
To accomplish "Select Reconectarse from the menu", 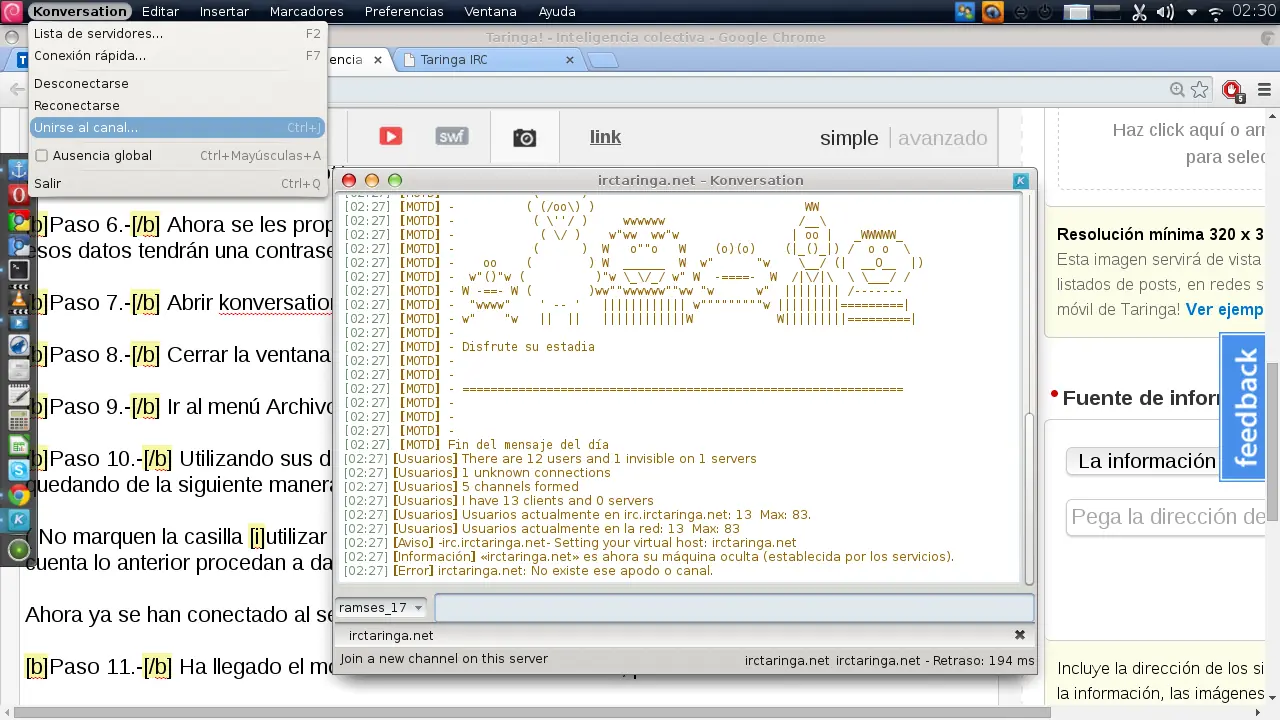I will tap(177, 105).
